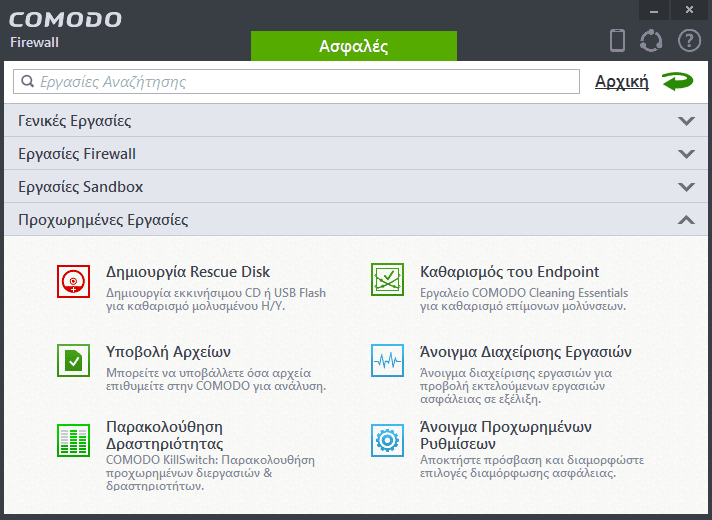This screenshot has width=712, height=520.
Task: Click the search magnifier icon
Action: [x=28, y=81]
